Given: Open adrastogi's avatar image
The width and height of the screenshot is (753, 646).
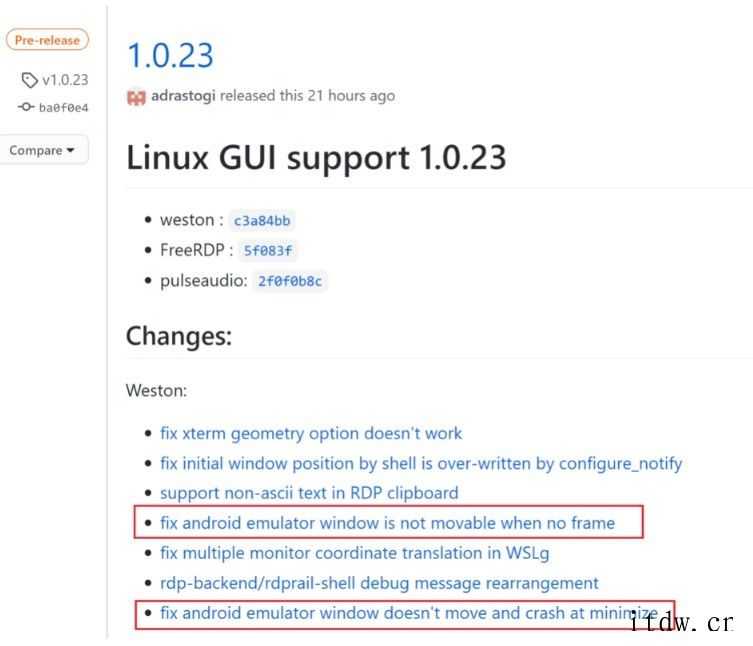Looking at the screenshot, I should click(x=136, y=97).
